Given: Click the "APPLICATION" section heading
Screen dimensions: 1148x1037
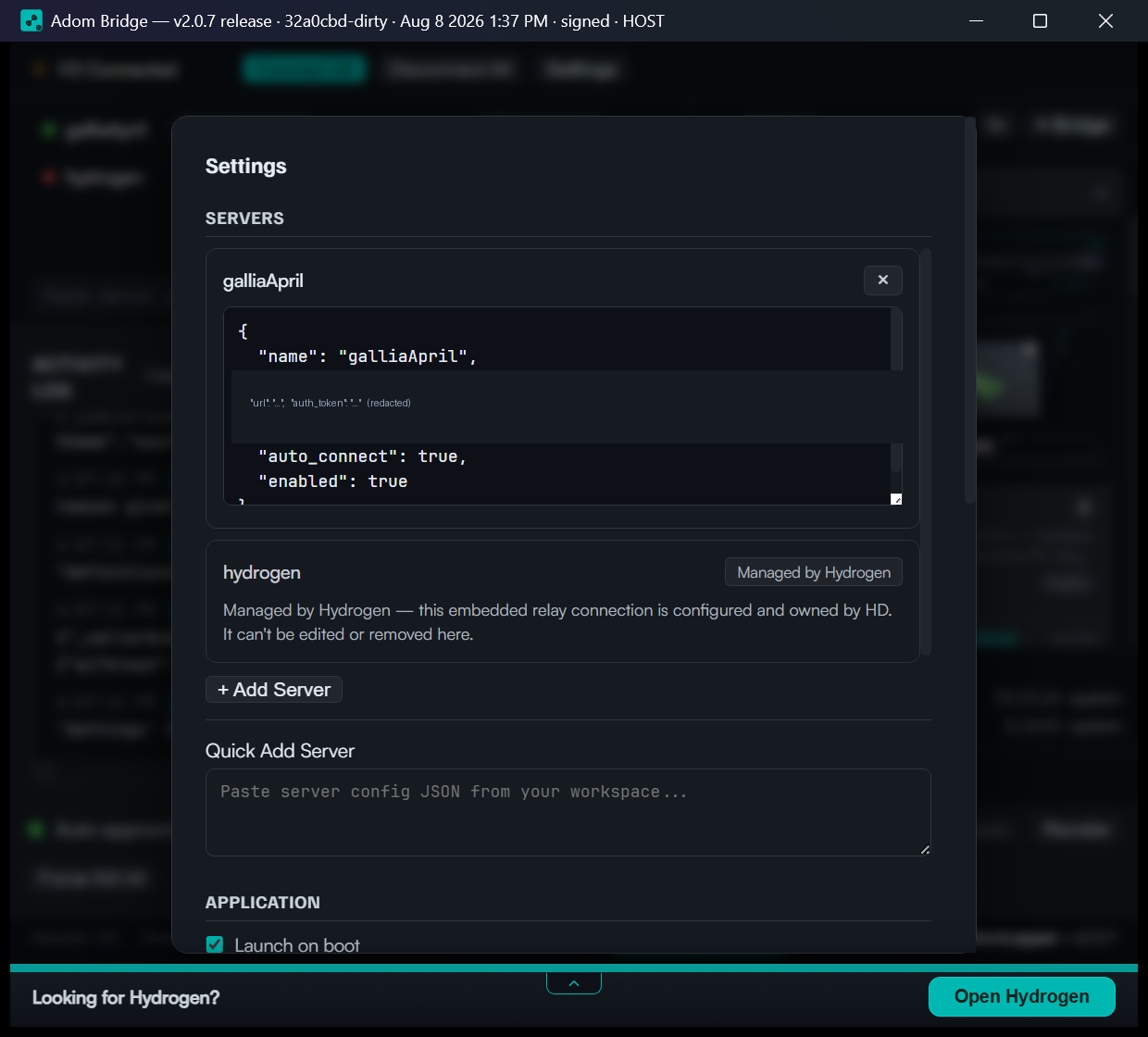Looking at the screenshot, I should point(263,903).
